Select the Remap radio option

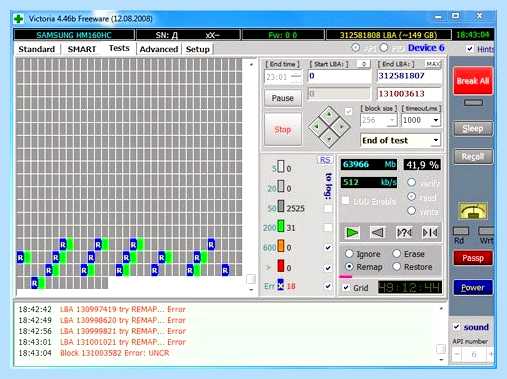pyautogui.click(x=349, y=267)
